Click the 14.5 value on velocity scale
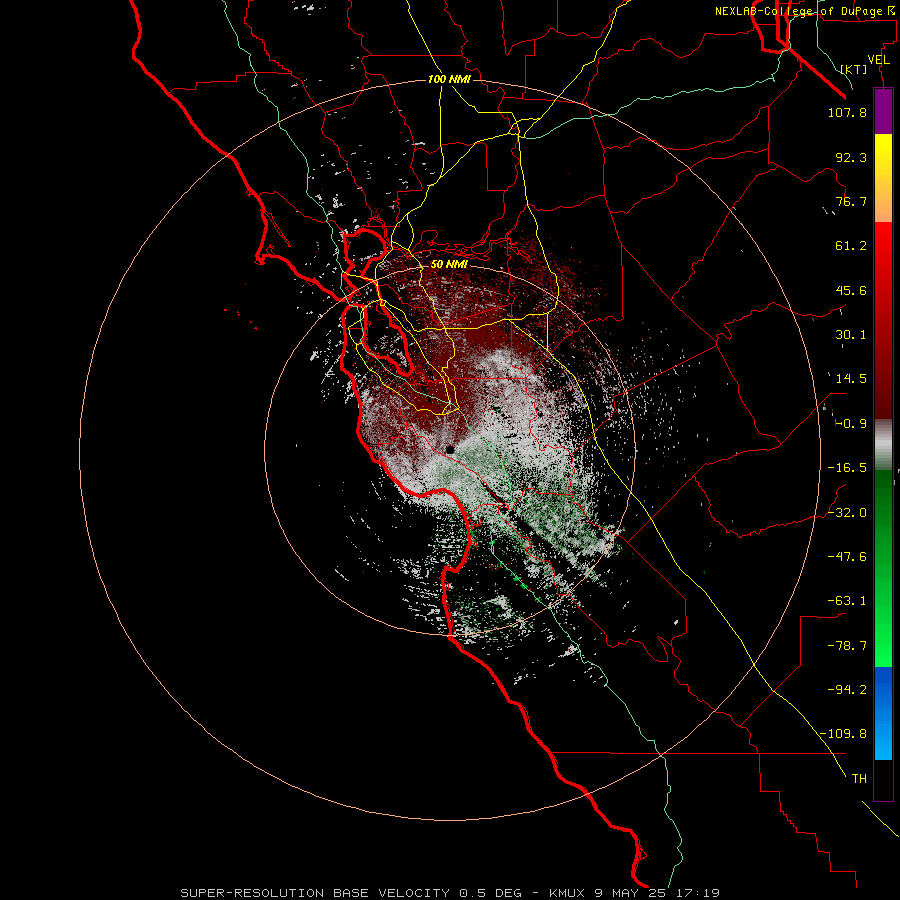This screenshot has width=900, height=900. [851, 379]
